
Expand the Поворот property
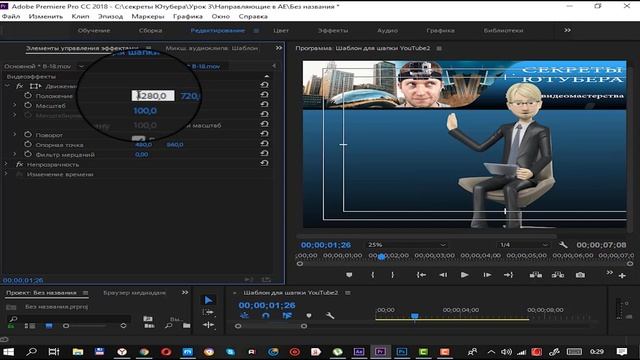coord(15,134)
